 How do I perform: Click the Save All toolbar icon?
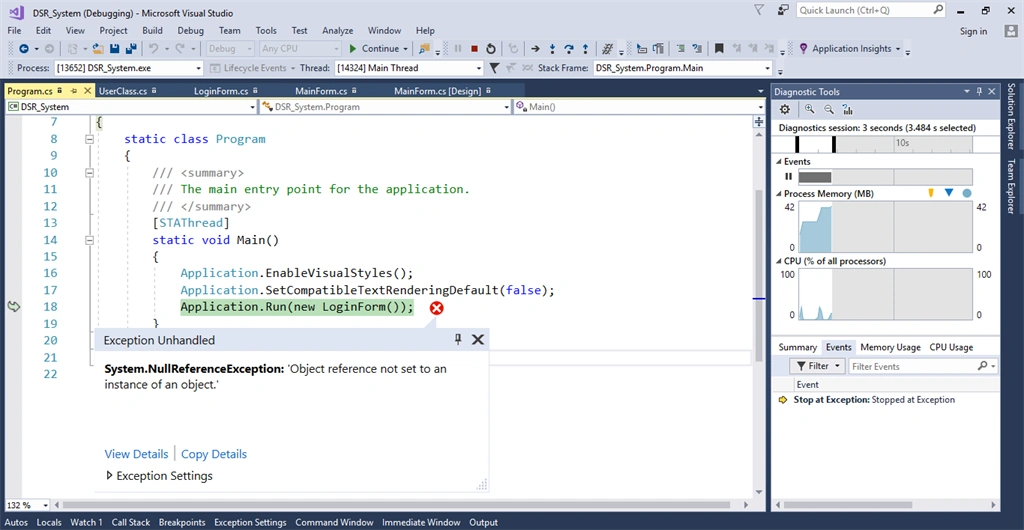click(x=131, y=48)
